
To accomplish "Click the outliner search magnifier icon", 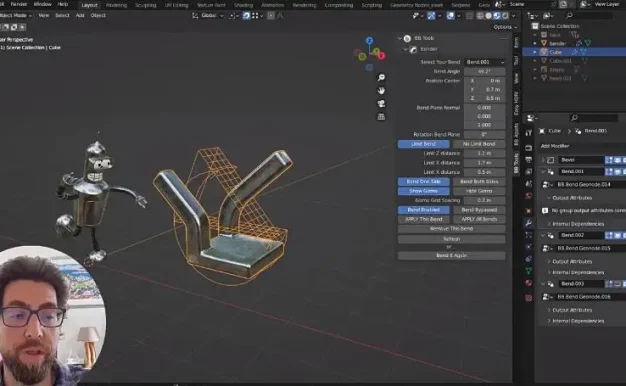I will click(x=569, y=15).
